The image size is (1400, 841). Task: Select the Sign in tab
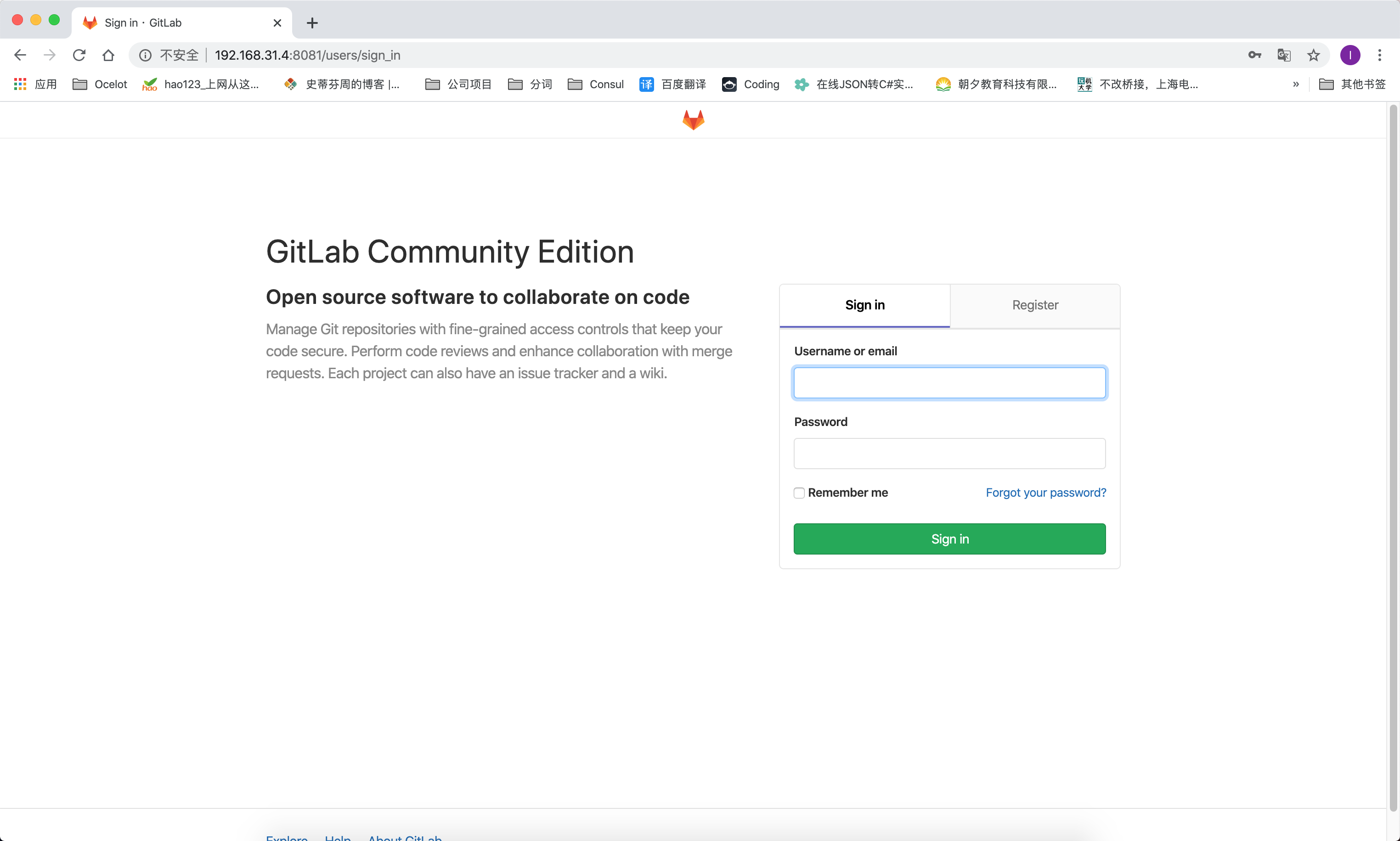tap(864, 305)
